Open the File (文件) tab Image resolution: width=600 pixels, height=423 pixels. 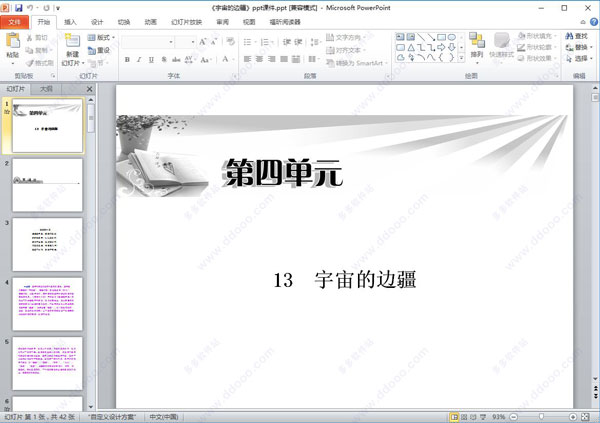[x=14, y=22]
